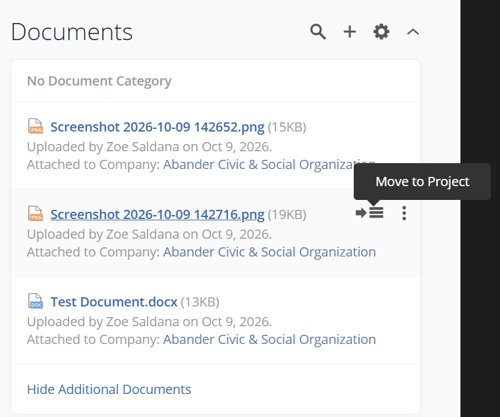Click the Move to Project icon
The width and height of the screenshot is (500, 417).
(x=370, y=213)
